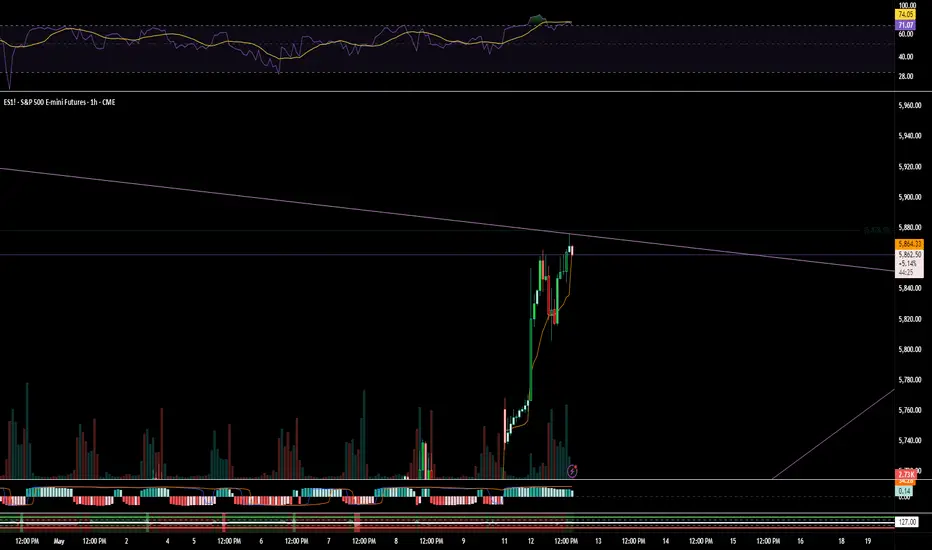Click date 19 on the time axis

(x=868, y=541)
